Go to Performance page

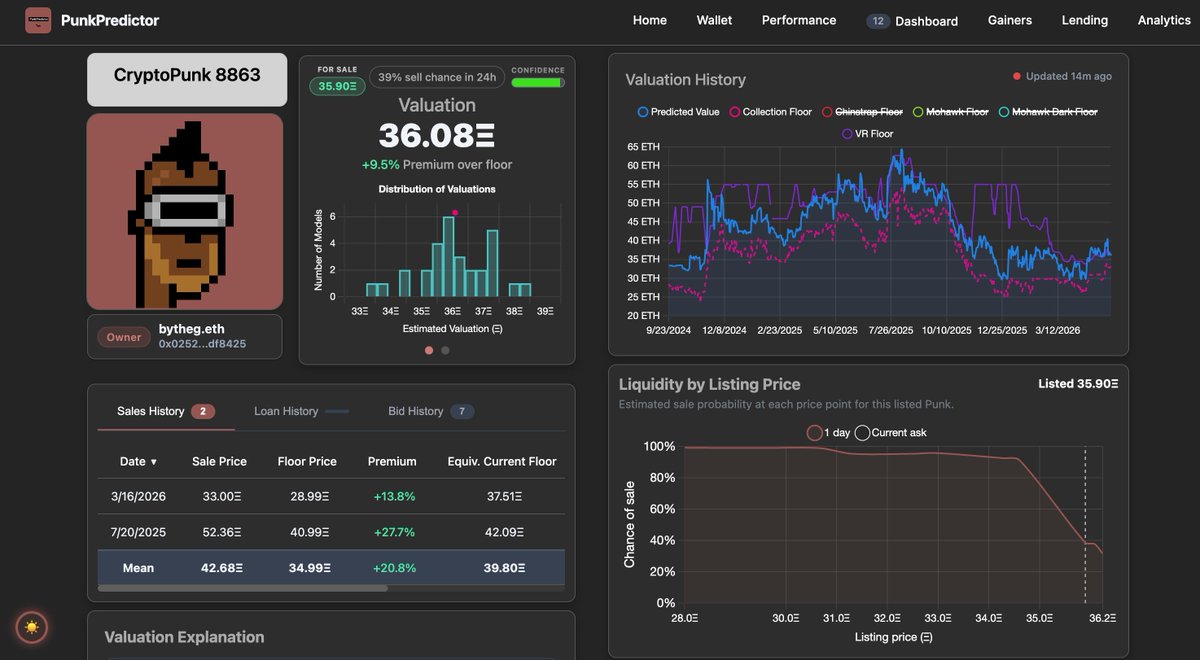799,20
